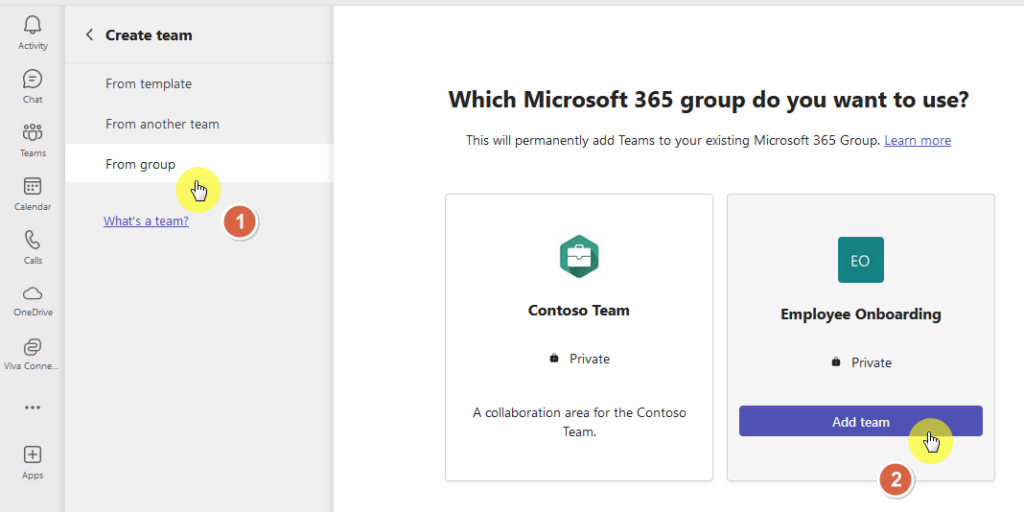This screenshot has width=1024, height=512.
Task: Open the Calendar icon
Action: click(32, 186)
